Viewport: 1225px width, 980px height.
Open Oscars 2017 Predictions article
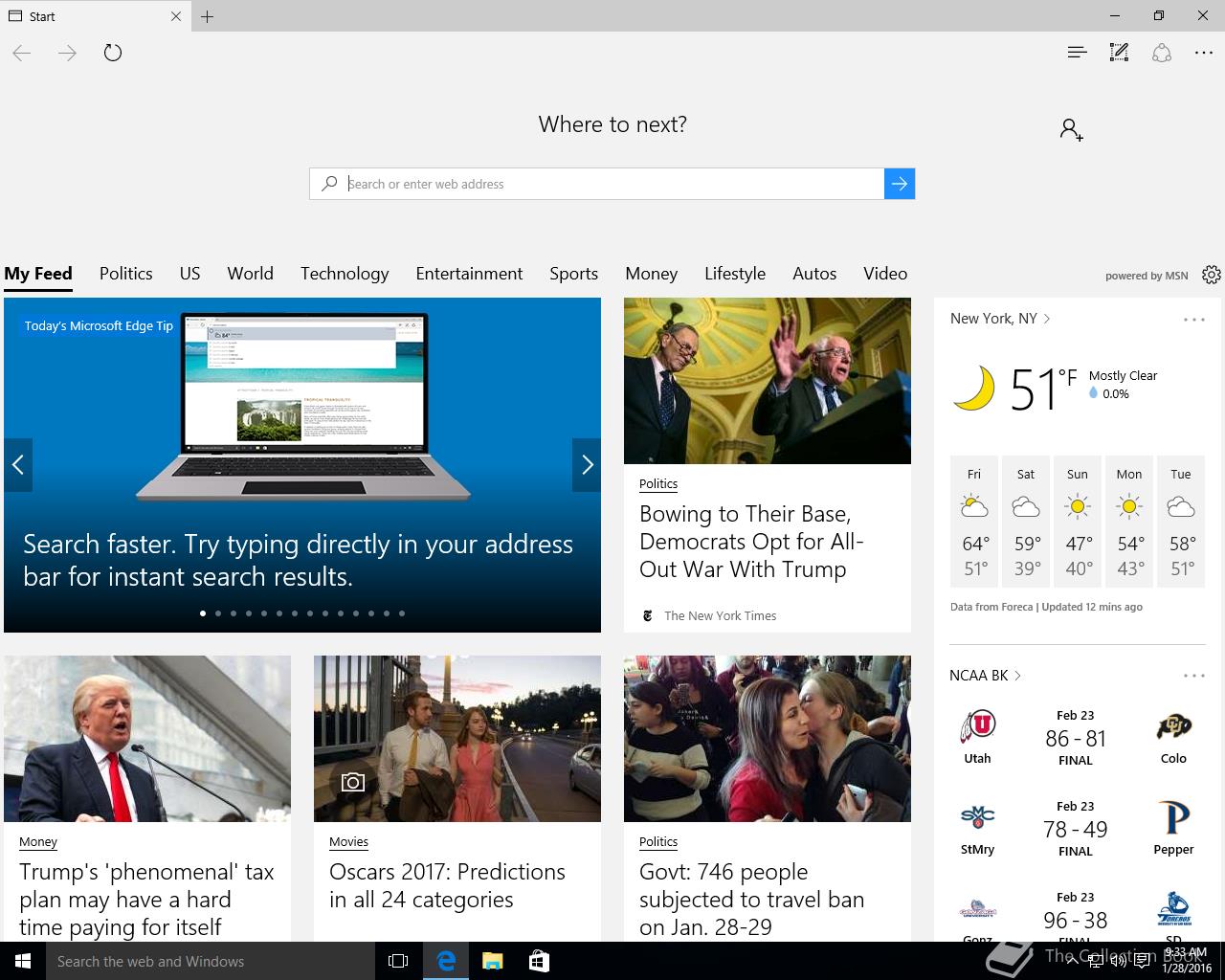[x=447, y=885]
